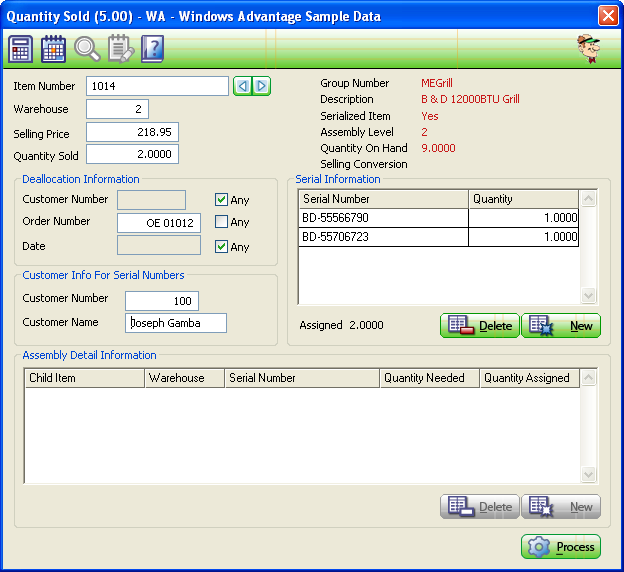This screenshot has width=624, height=572.
Task: Click the Serial Number column header
Action: (x=383, y=199)
